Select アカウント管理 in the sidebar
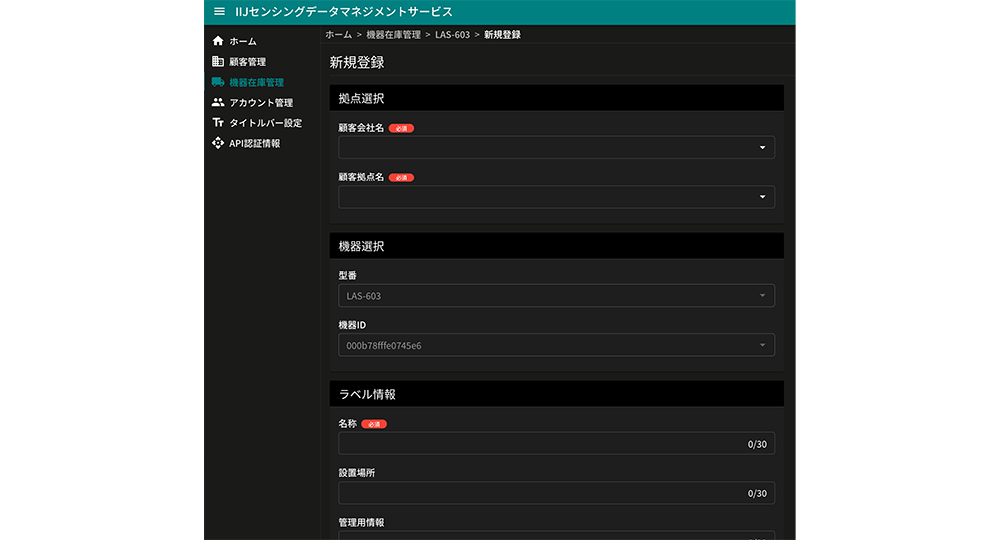This screenshot has height=540, width=1000. coord(260,102)
